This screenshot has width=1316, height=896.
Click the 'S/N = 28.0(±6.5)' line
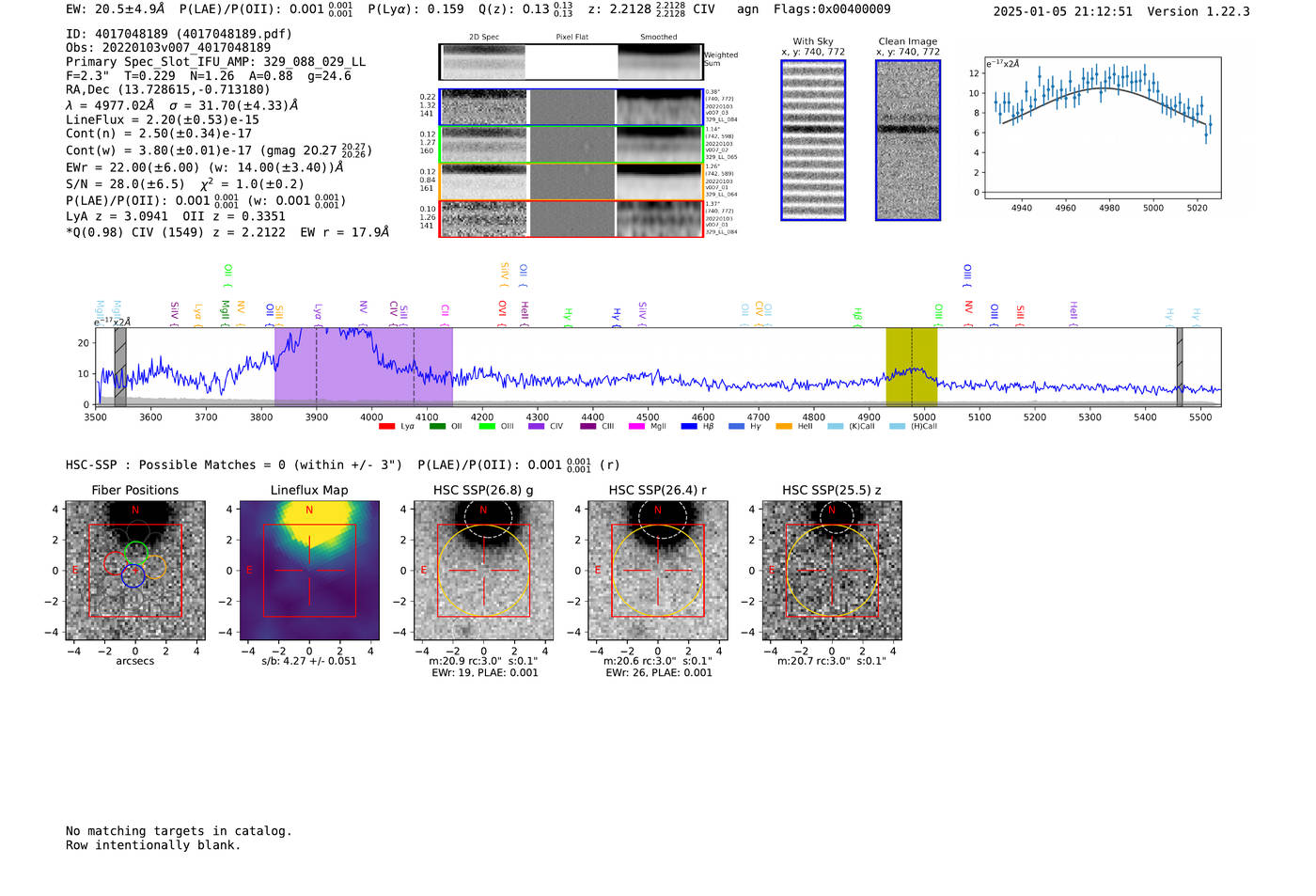coord(184,184)
